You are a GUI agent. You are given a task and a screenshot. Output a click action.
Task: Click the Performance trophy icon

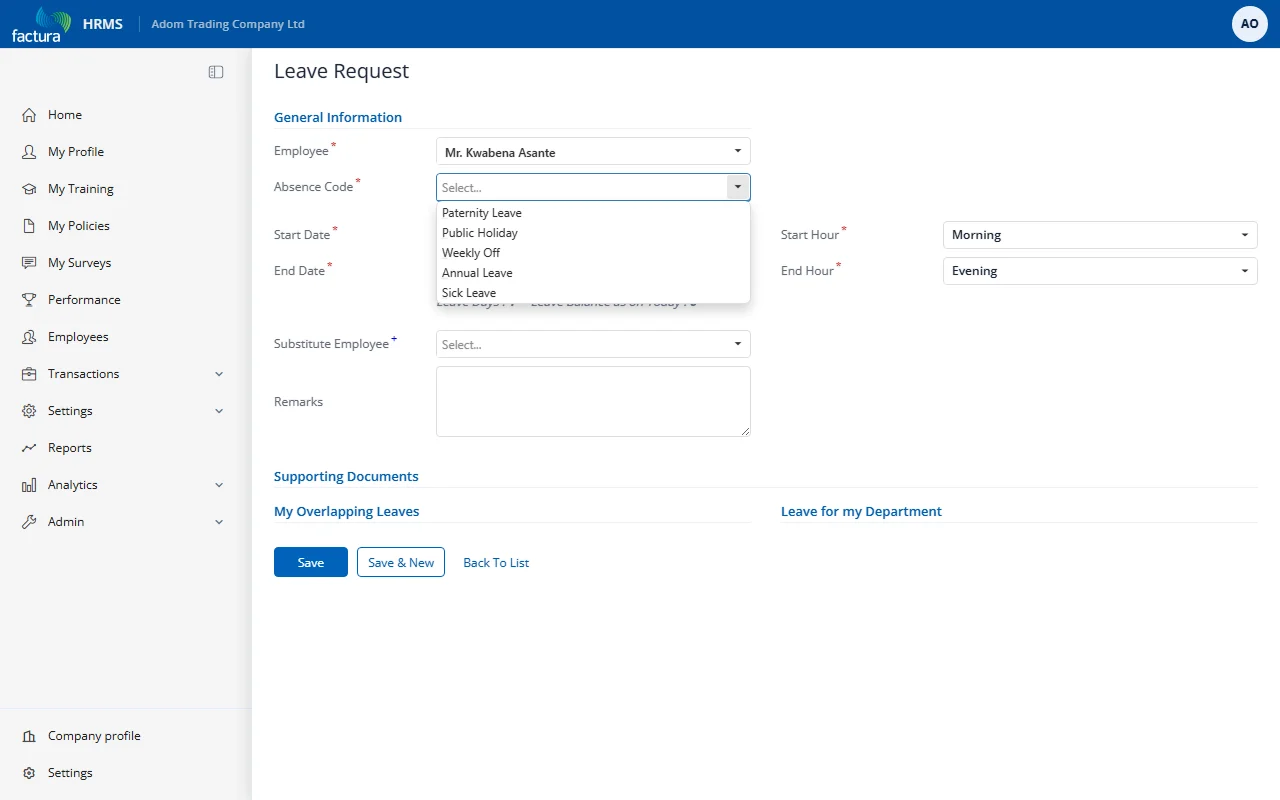click(x=29, y=300)
